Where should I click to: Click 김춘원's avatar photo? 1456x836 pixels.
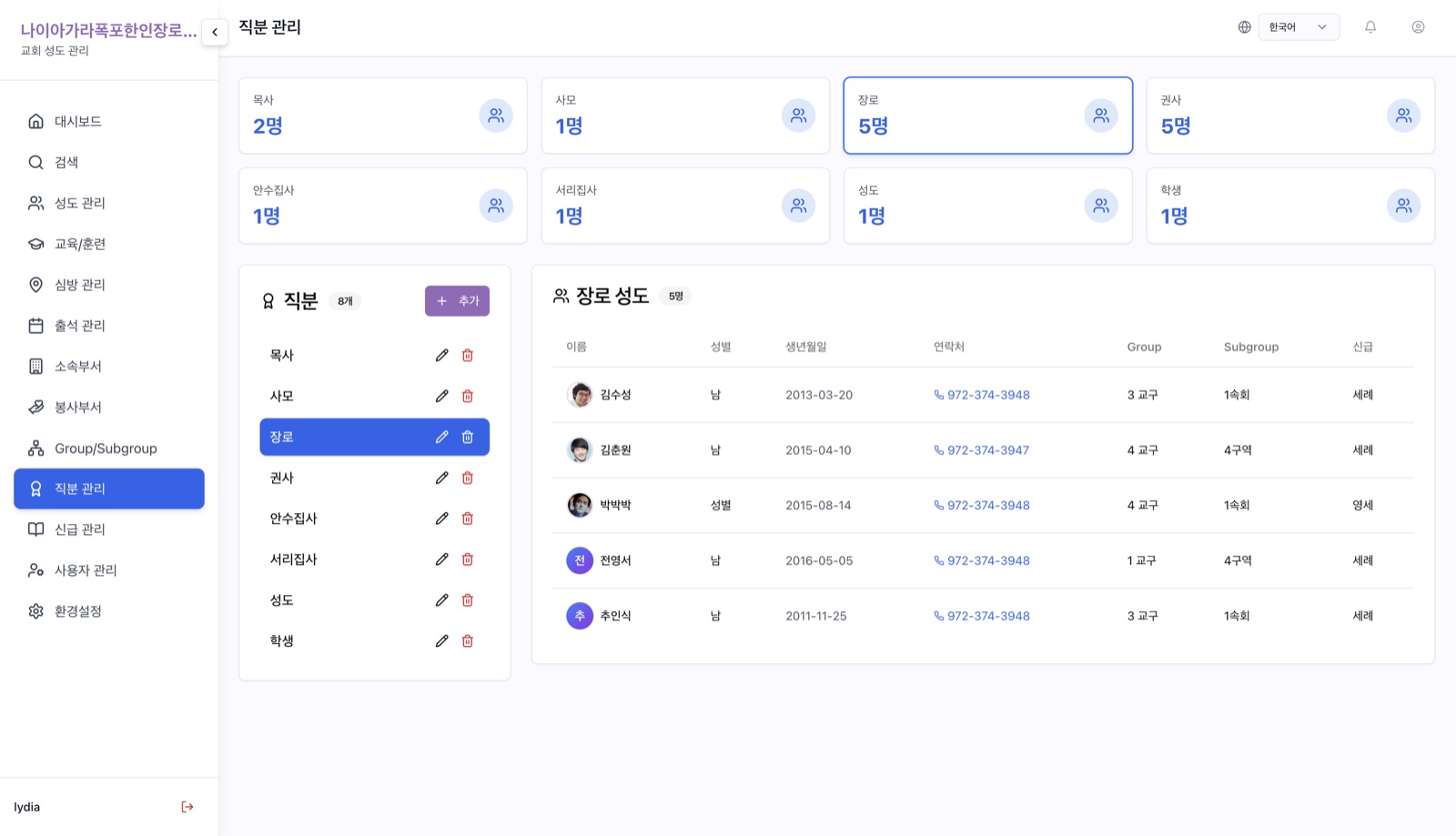coord(580,450)
